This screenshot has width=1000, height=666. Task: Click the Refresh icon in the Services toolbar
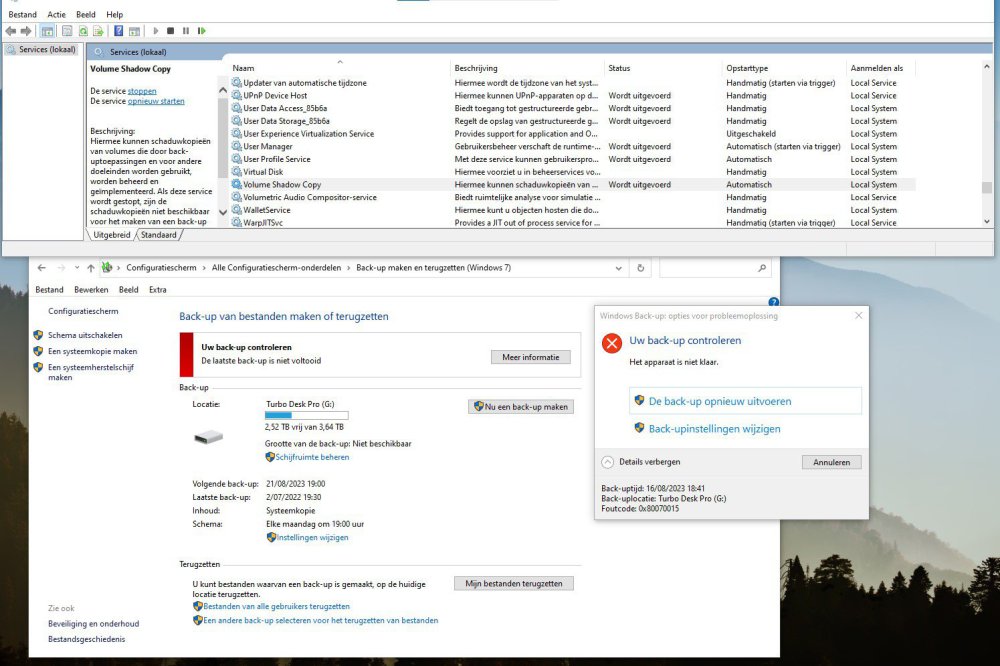tap(84, 30)
